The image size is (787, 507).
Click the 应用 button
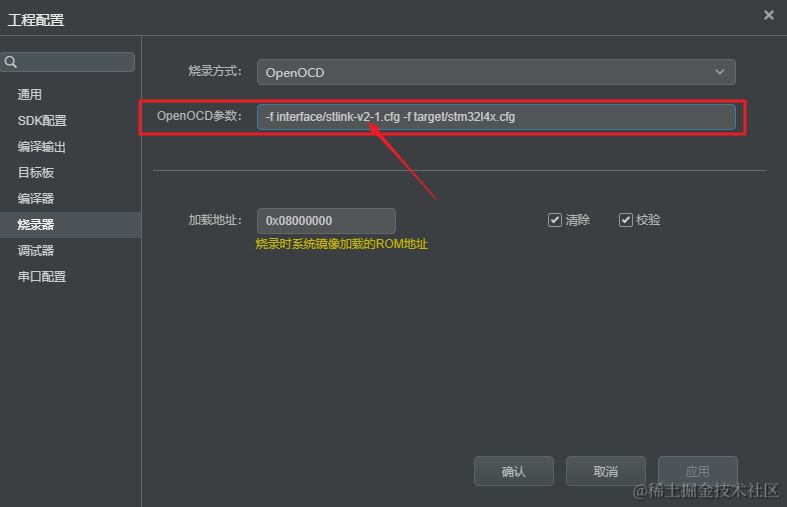[x=698, y=471]
